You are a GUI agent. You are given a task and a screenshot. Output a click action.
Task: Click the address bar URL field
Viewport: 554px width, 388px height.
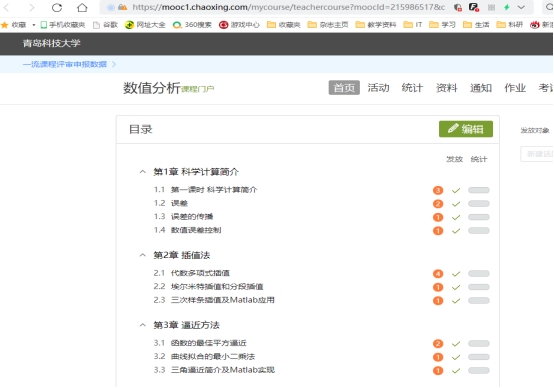coord(288,7)
